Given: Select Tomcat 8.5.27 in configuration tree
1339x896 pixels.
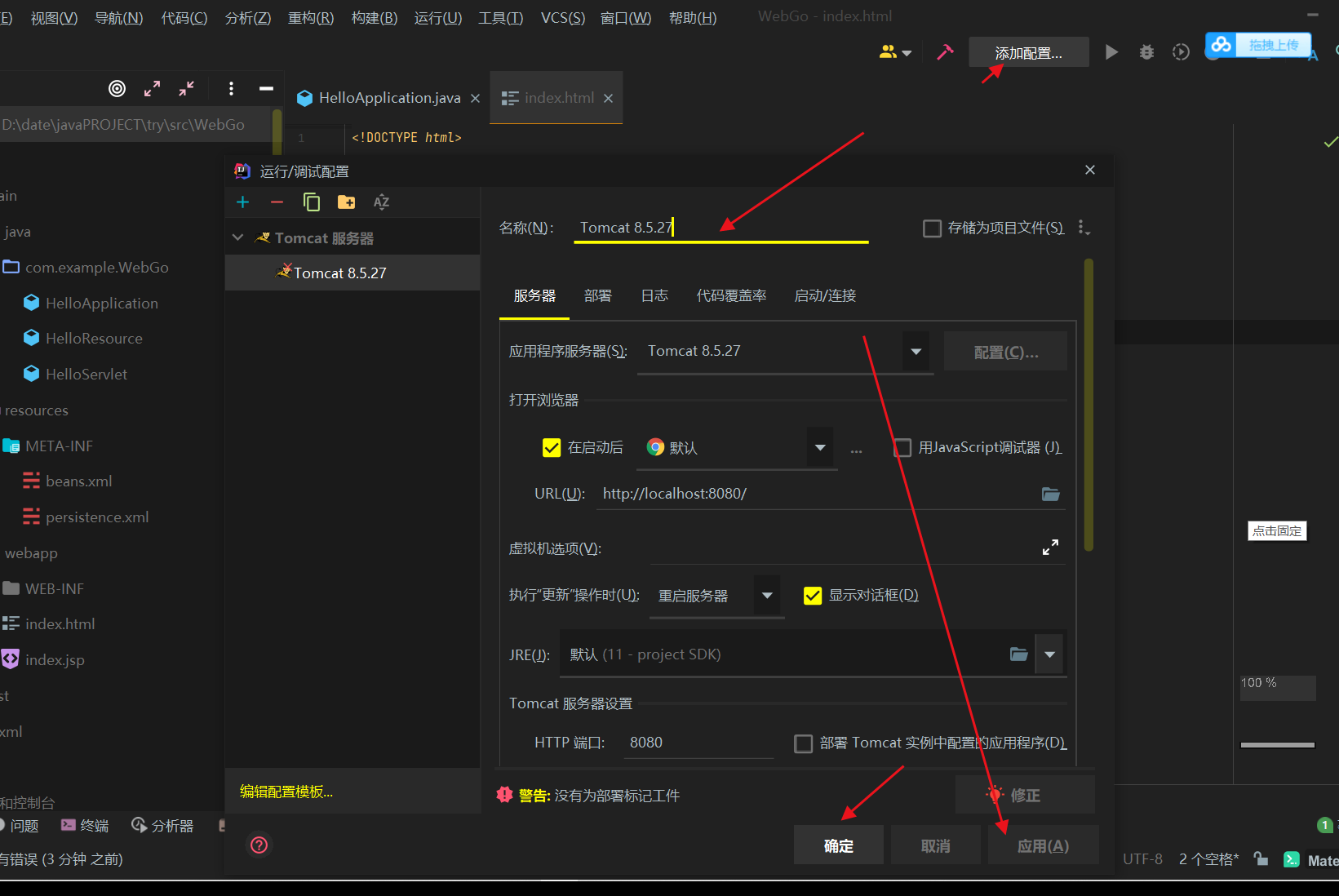Looking at the screenshot, I should 352,273.
